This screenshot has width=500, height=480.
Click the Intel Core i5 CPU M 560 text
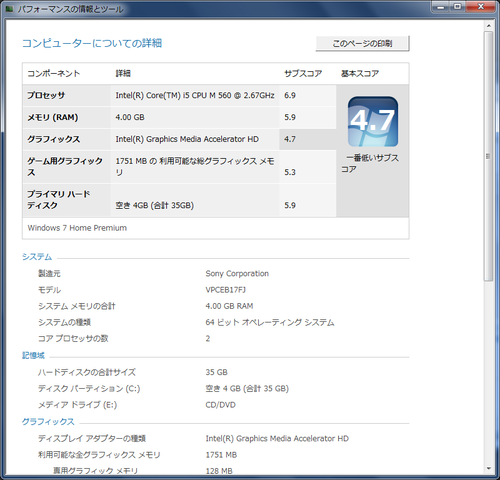[x=195, y=95]
